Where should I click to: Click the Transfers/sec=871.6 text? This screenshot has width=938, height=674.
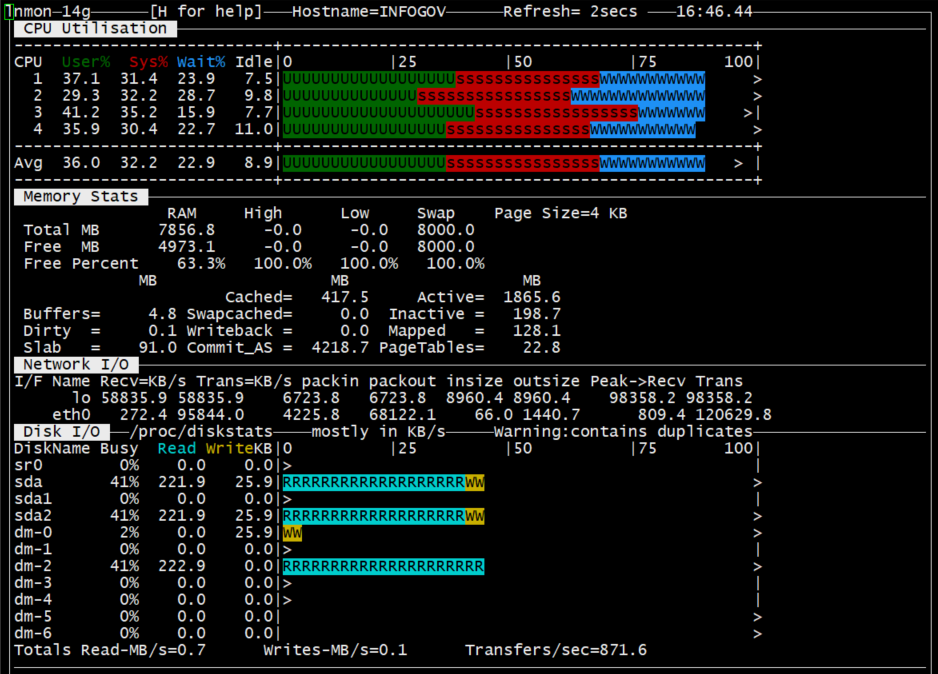(x=556, y=650)
